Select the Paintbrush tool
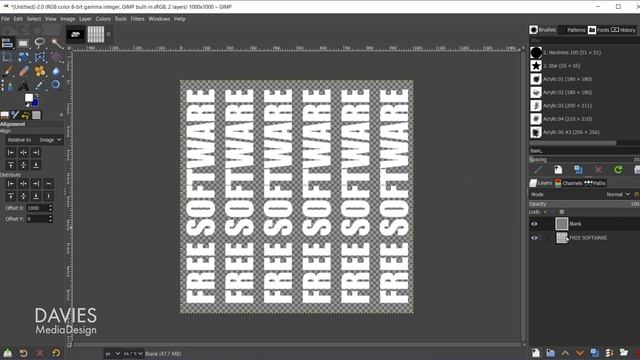This screenshot has height=360, width=640. [x=7, y=72]
